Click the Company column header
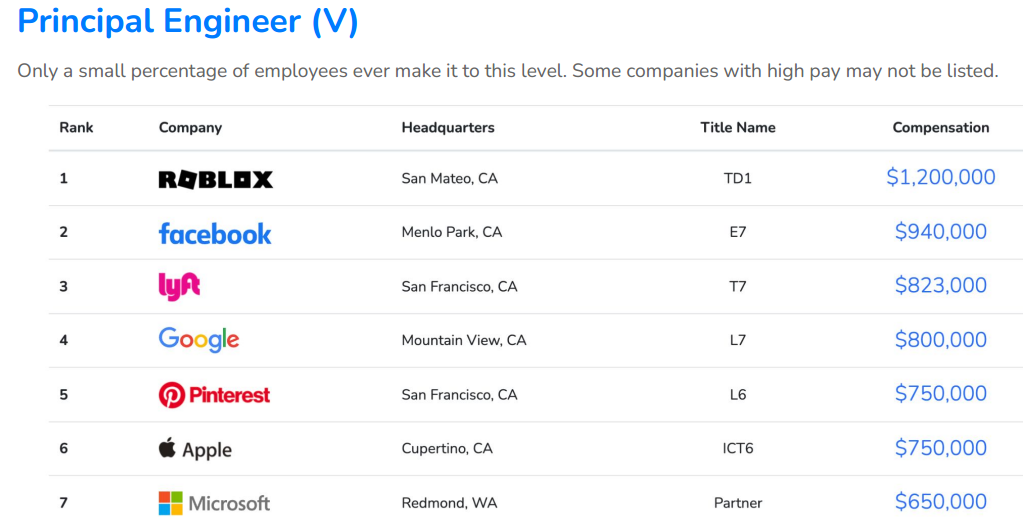 (190, 127)
